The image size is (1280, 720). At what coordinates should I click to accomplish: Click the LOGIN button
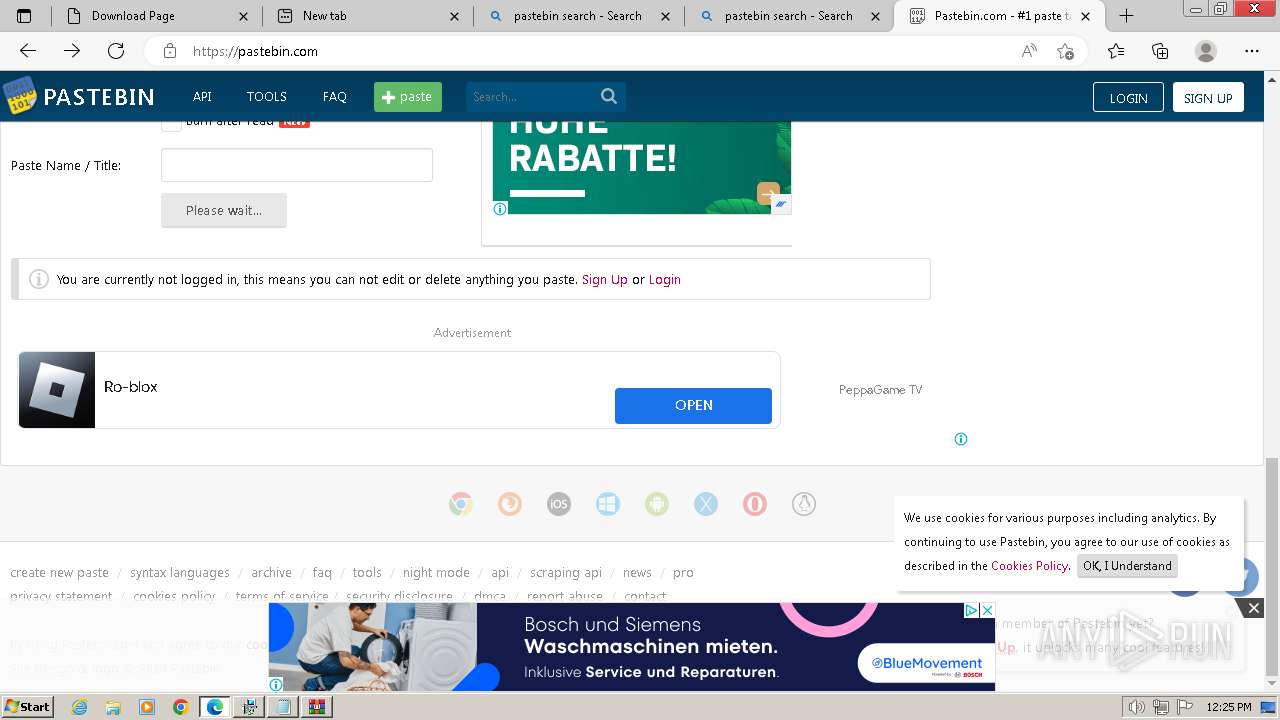(x=1128, y=97)
